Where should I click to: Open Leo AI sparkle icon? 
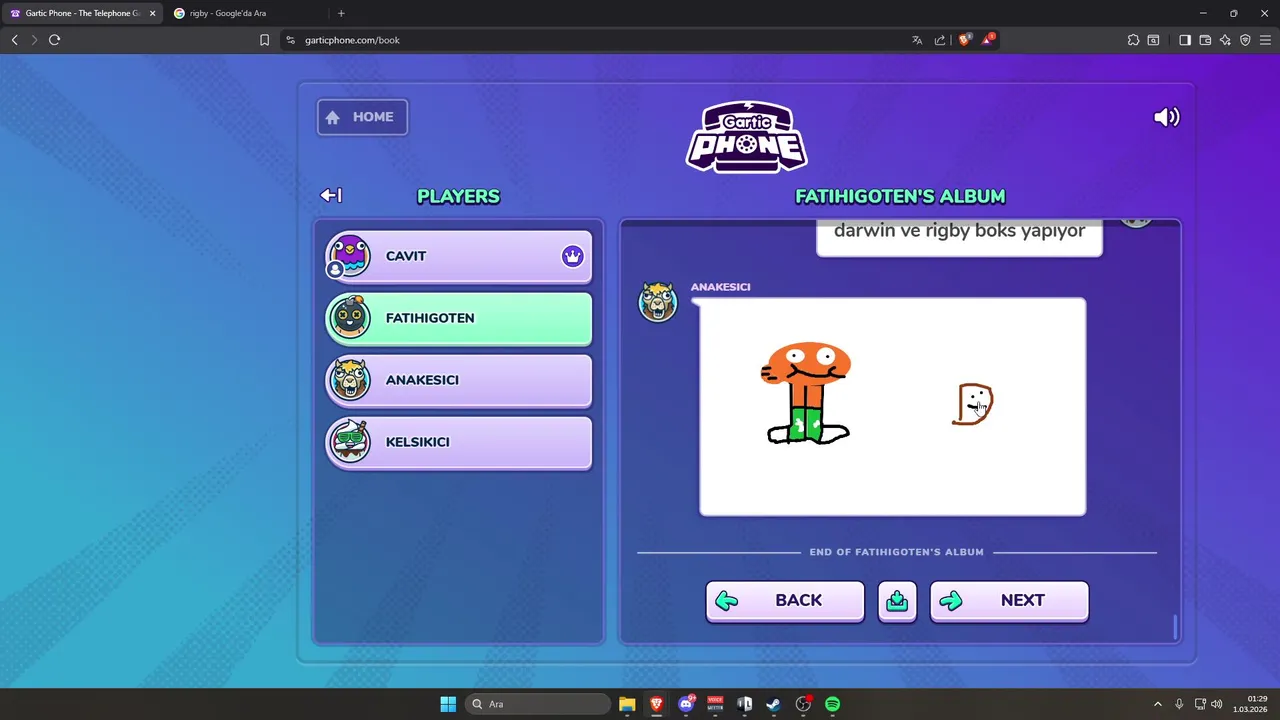[x=1225, y=40]
